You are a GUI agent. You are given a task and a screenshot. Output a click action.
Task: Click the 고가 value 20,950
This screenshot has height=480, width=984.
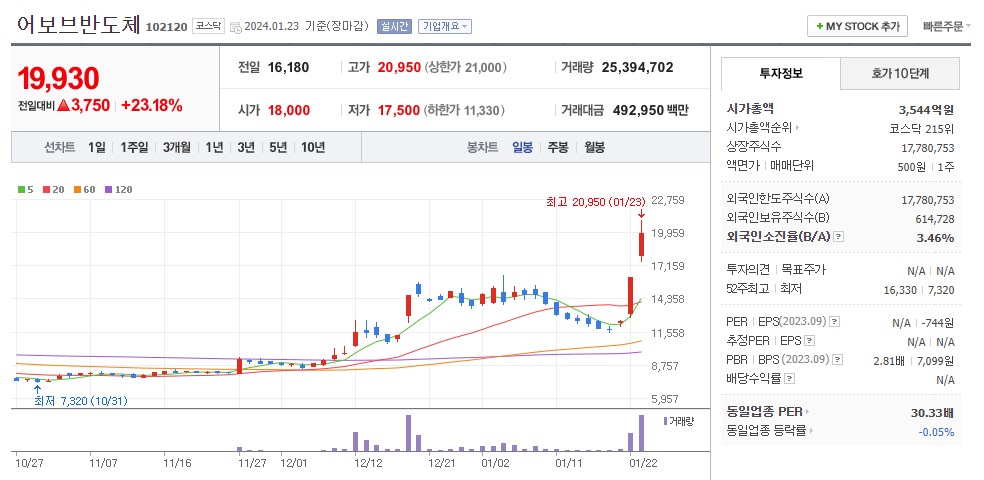pos(399,67)
